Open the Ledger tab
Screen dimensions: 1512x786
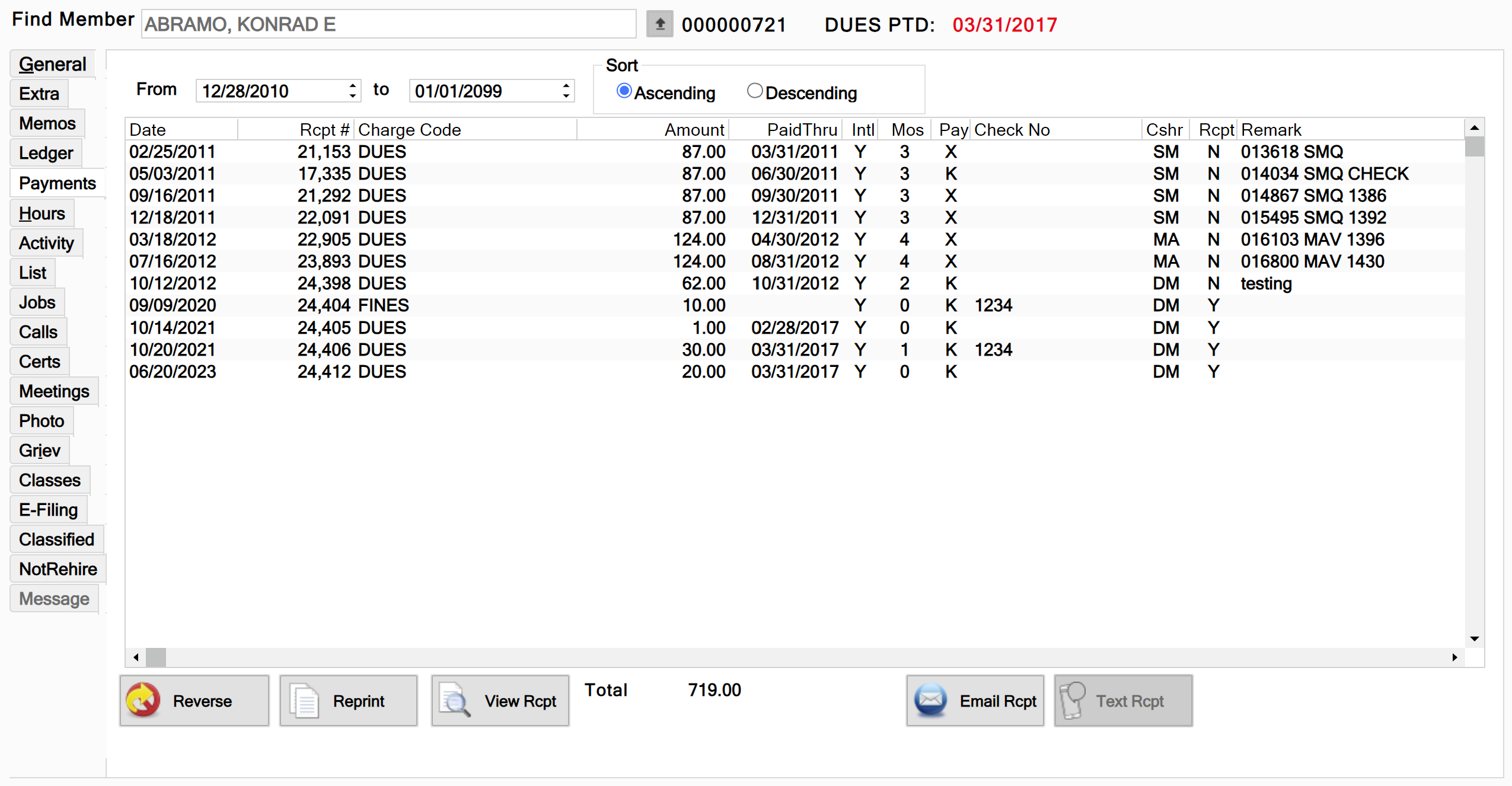46,153
